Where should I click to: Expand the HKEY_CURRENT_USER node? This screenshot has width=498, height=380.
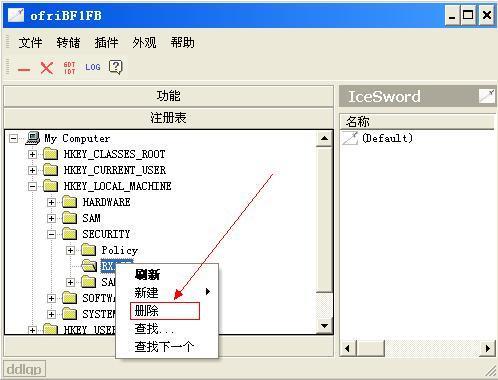pos(32,170)
